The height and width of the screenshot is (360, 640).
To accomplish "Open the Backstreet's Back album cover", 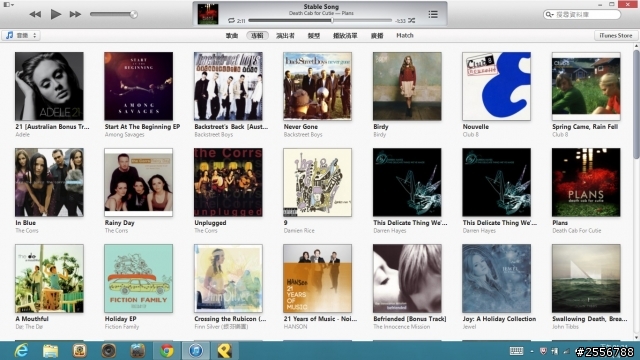I will 228,86.
